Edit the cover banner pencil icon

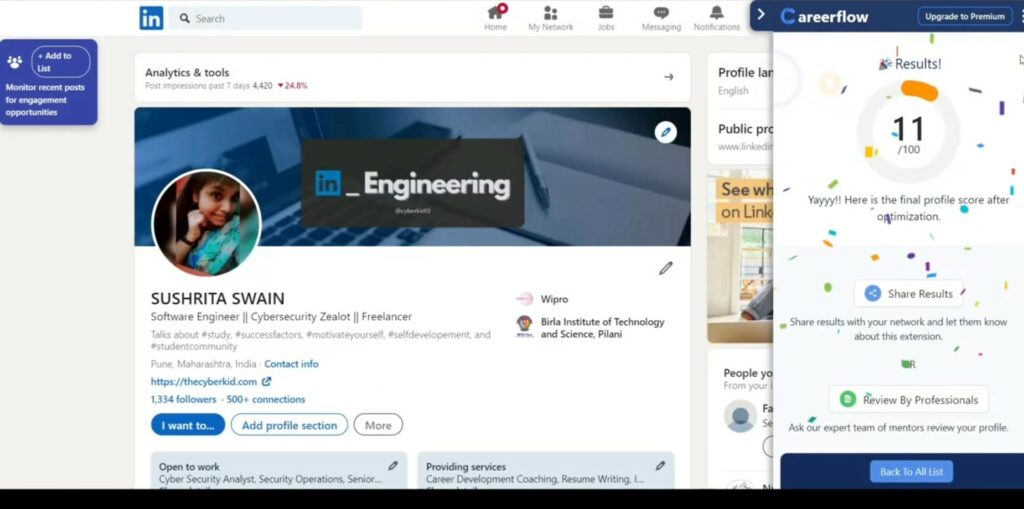[665, 132]
